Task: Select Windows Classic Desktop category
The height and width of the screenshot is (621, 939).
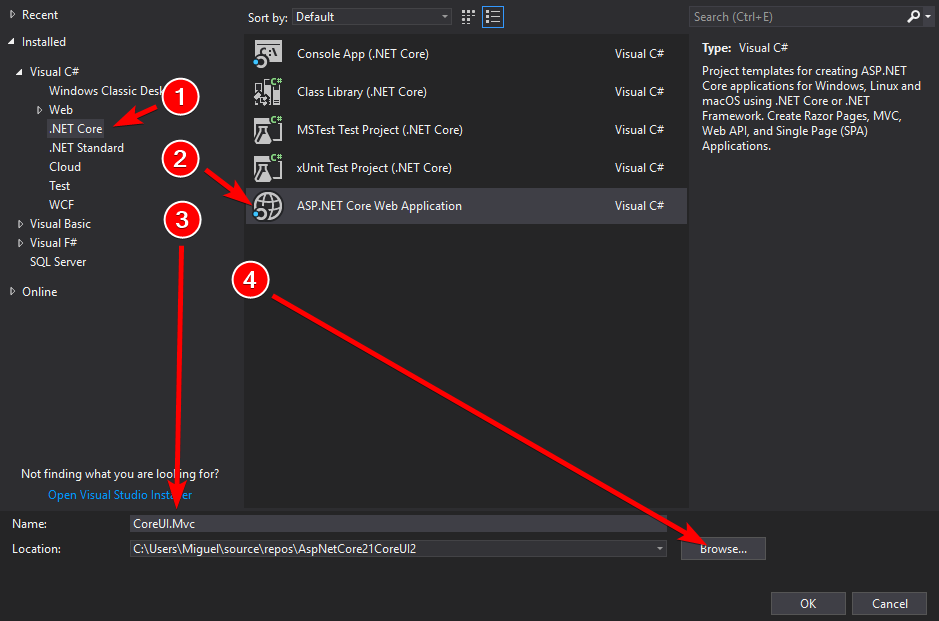Action: click(x=105, y=91)
